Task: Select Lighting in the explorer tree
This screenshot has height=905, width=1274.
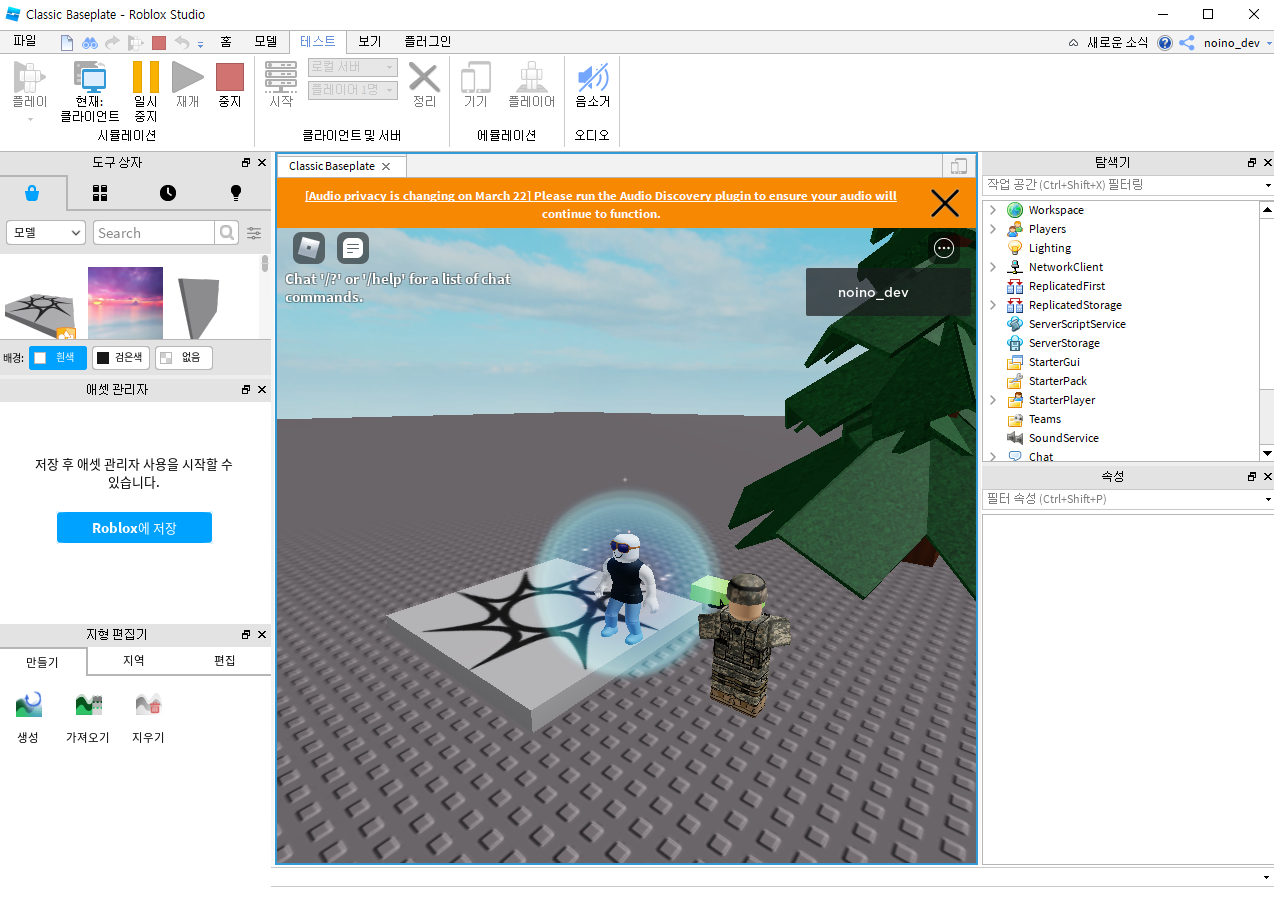Action: (1050, 248)
